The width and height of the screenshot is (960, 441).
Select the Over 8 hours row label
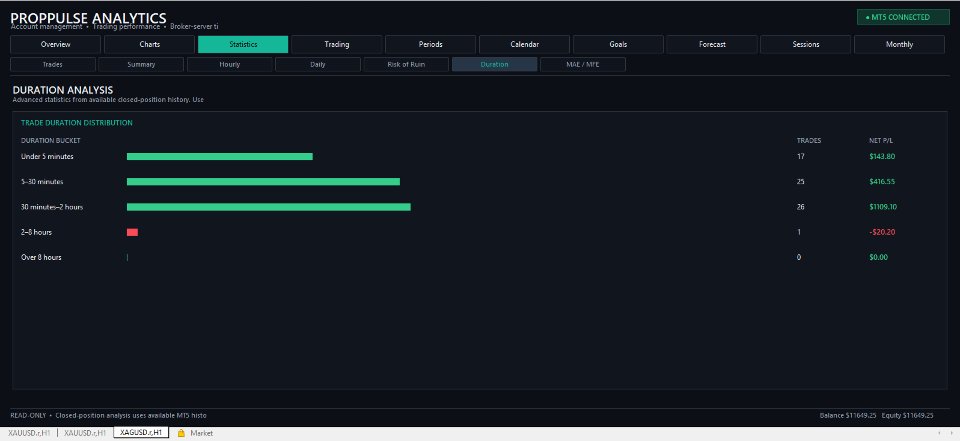tap(41, 257)
